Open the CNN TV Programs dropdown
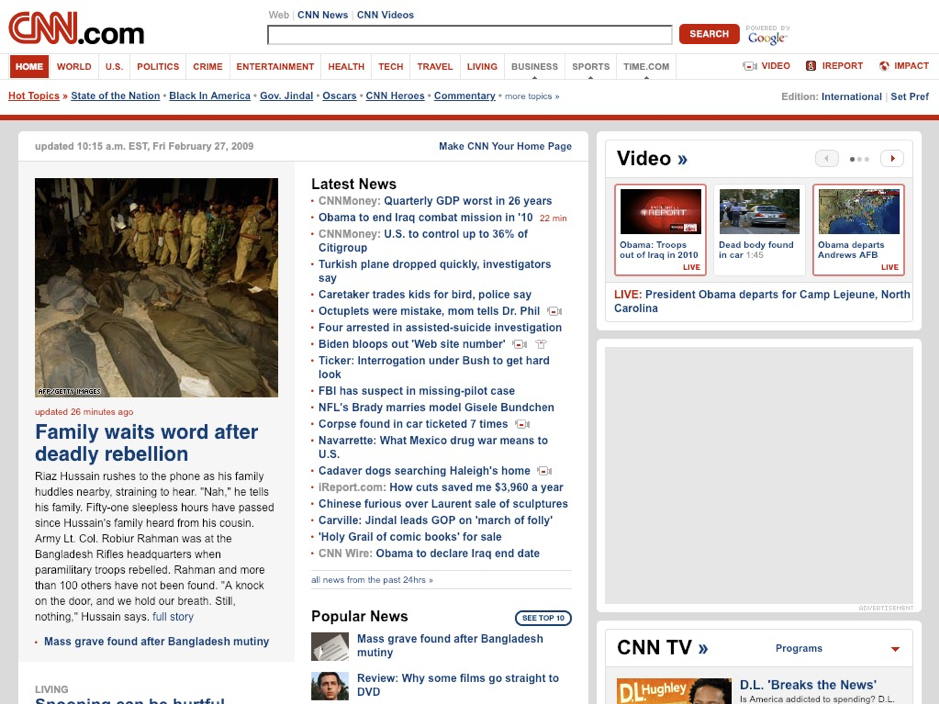This screenshot has height=704, width=939. tap(895, 649)
